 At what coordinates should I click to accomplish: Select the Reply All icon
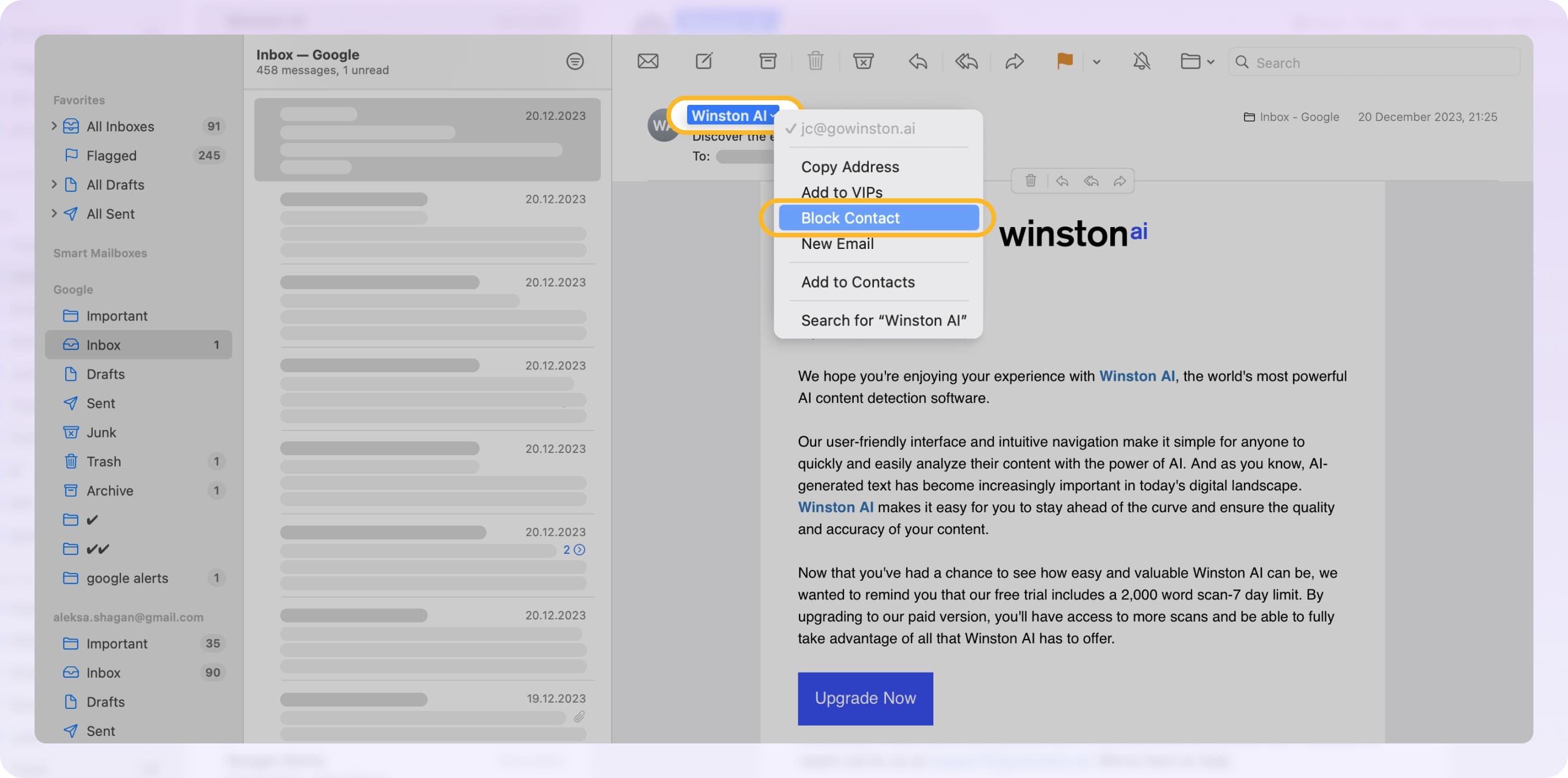tap(966, 61)
